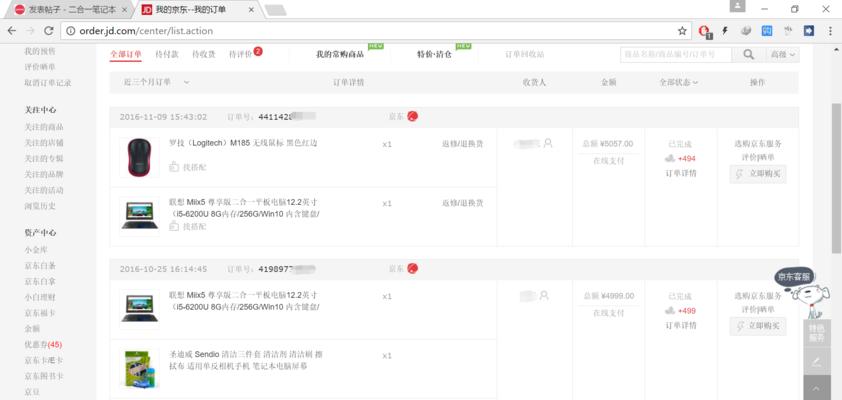Click 立即购买 button in first order
Screen dimensions: 842x400
[758, 174]
